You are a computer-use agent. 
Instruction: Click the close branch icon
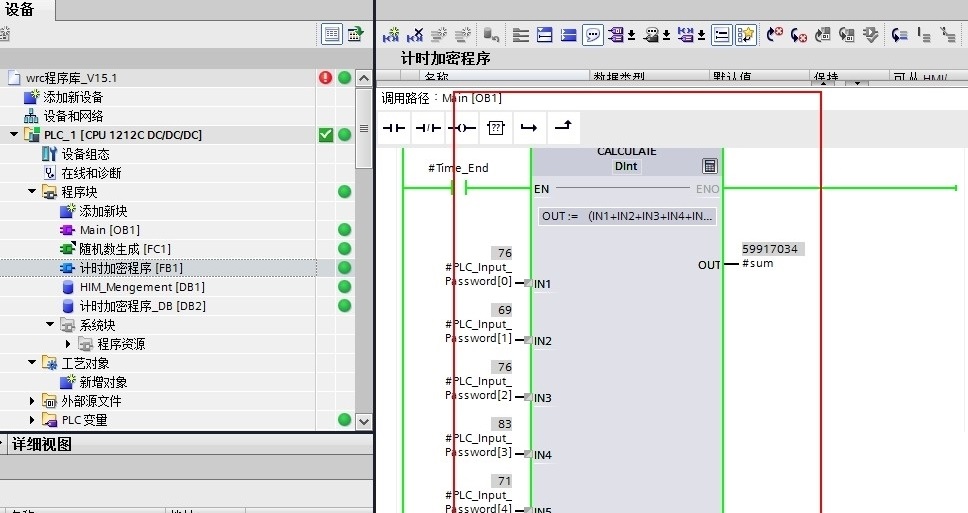(563, 128)
